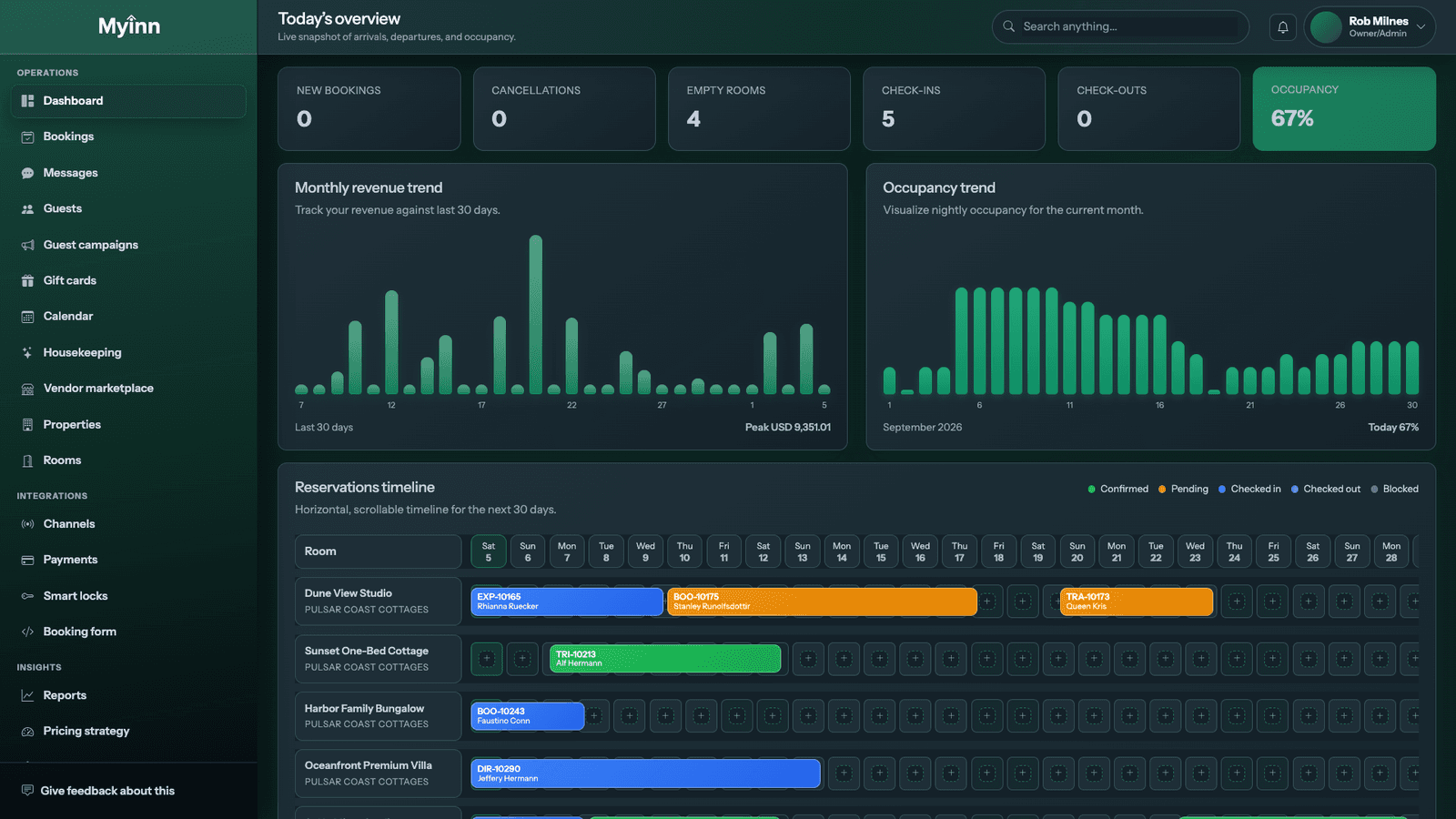Open the Occupancy 67% card

[x=1344, y=108]
